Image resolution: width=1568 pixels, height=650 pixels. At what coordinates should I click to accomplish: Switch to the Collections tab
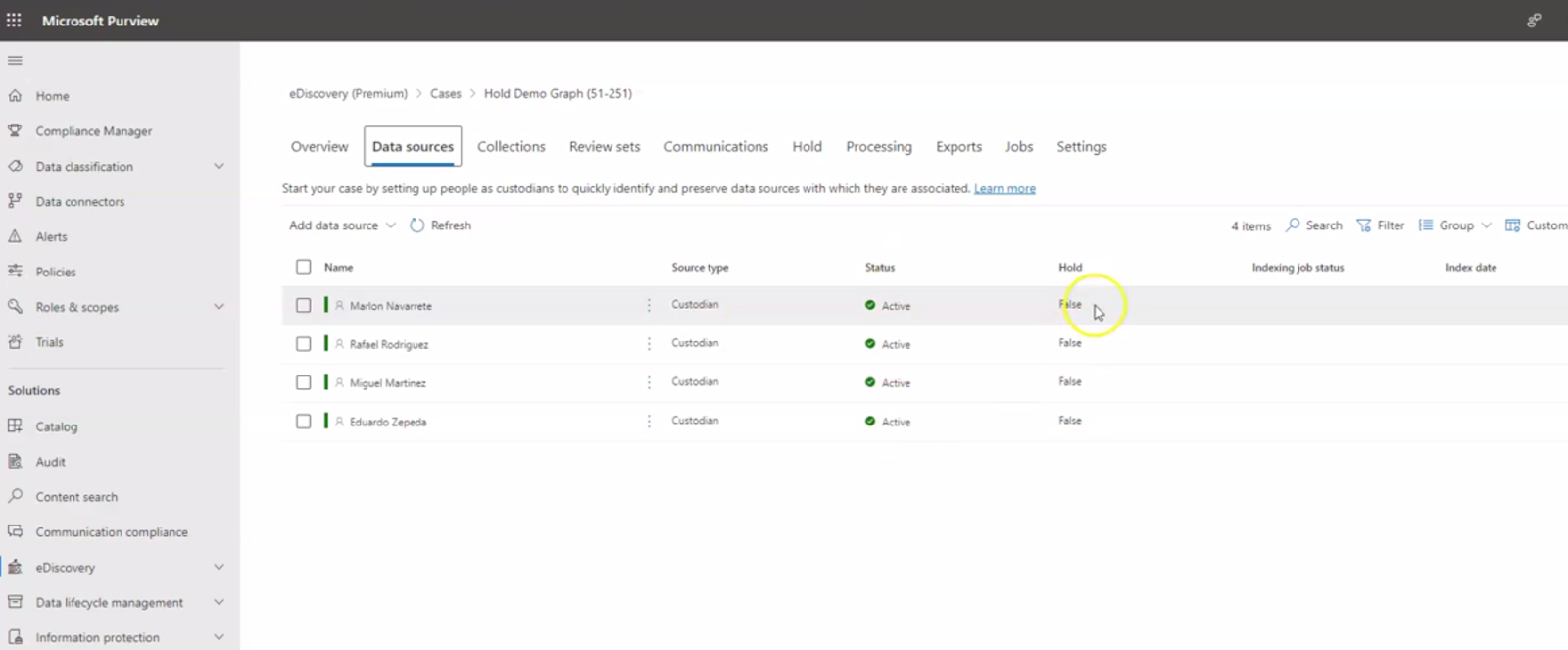coord(512,146)
